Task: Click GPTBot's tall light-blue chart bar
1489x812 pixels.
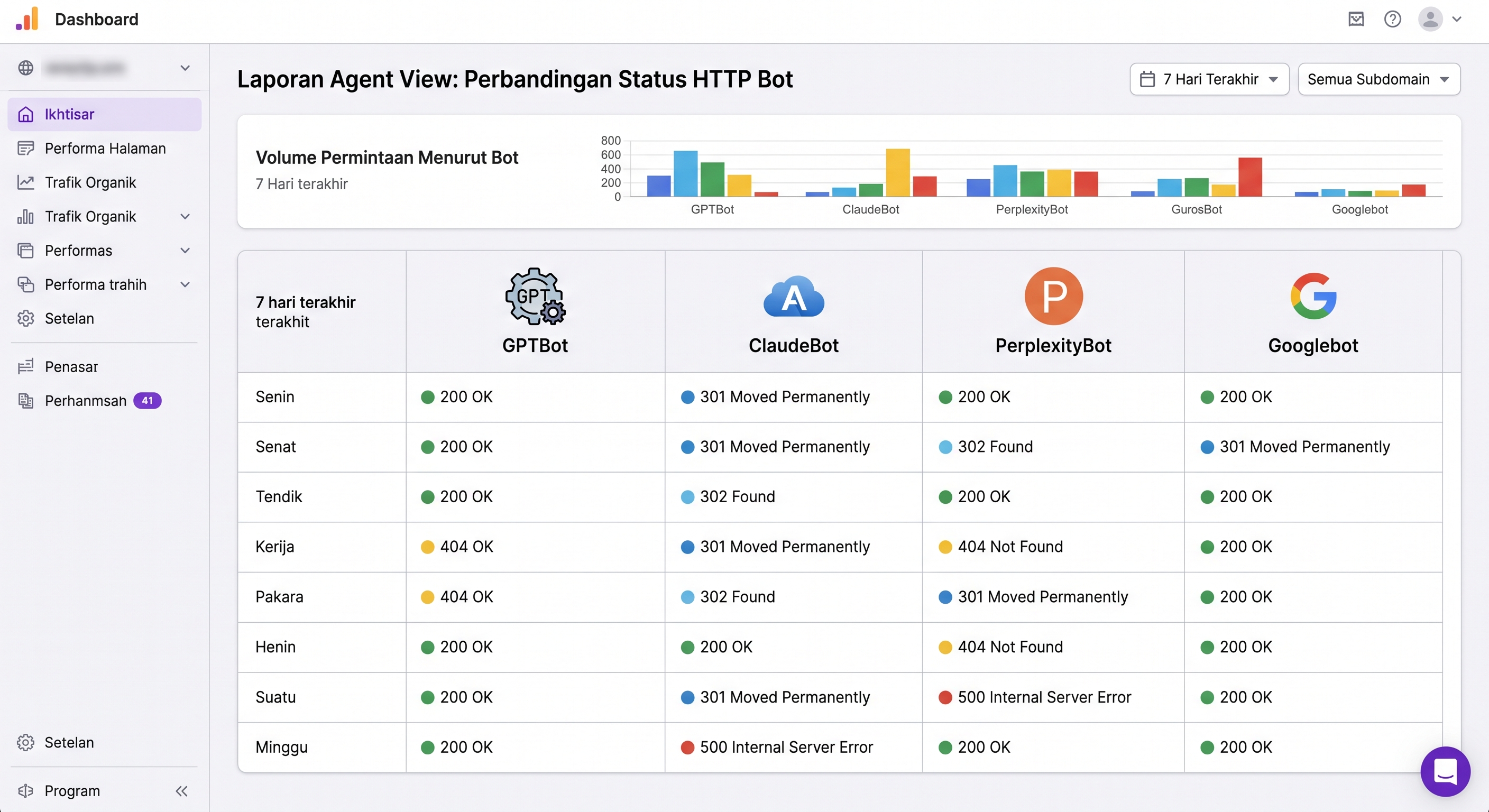Action: point(685,173)
